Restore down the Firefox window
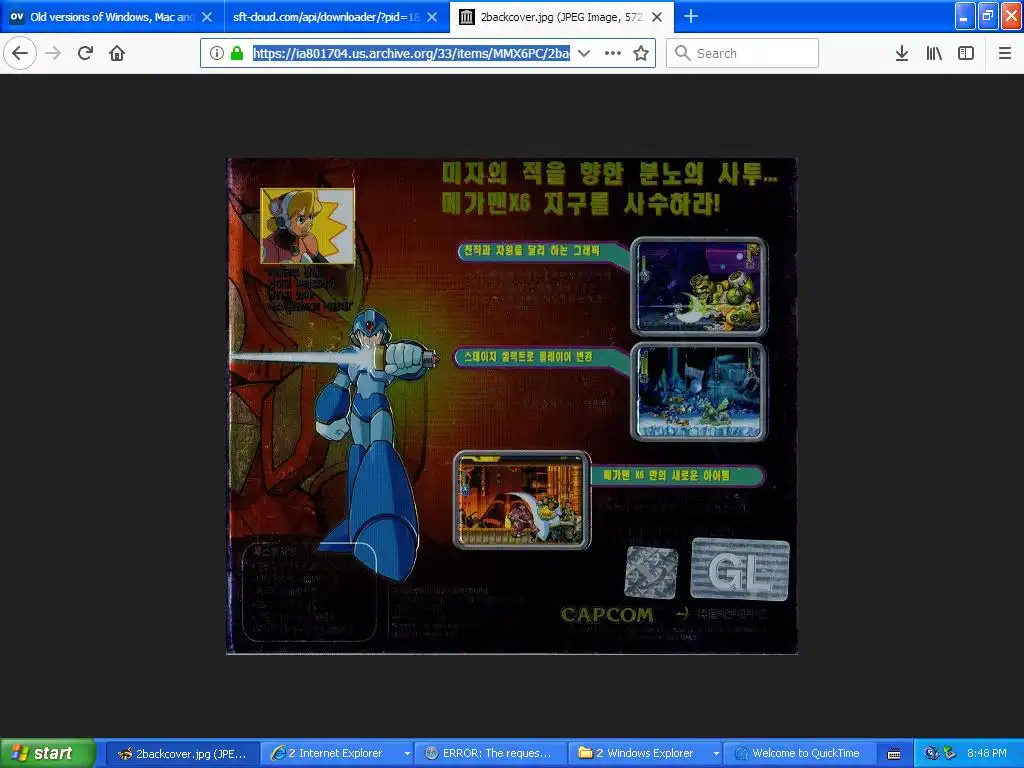1024x768 pixels. [988, 16]
